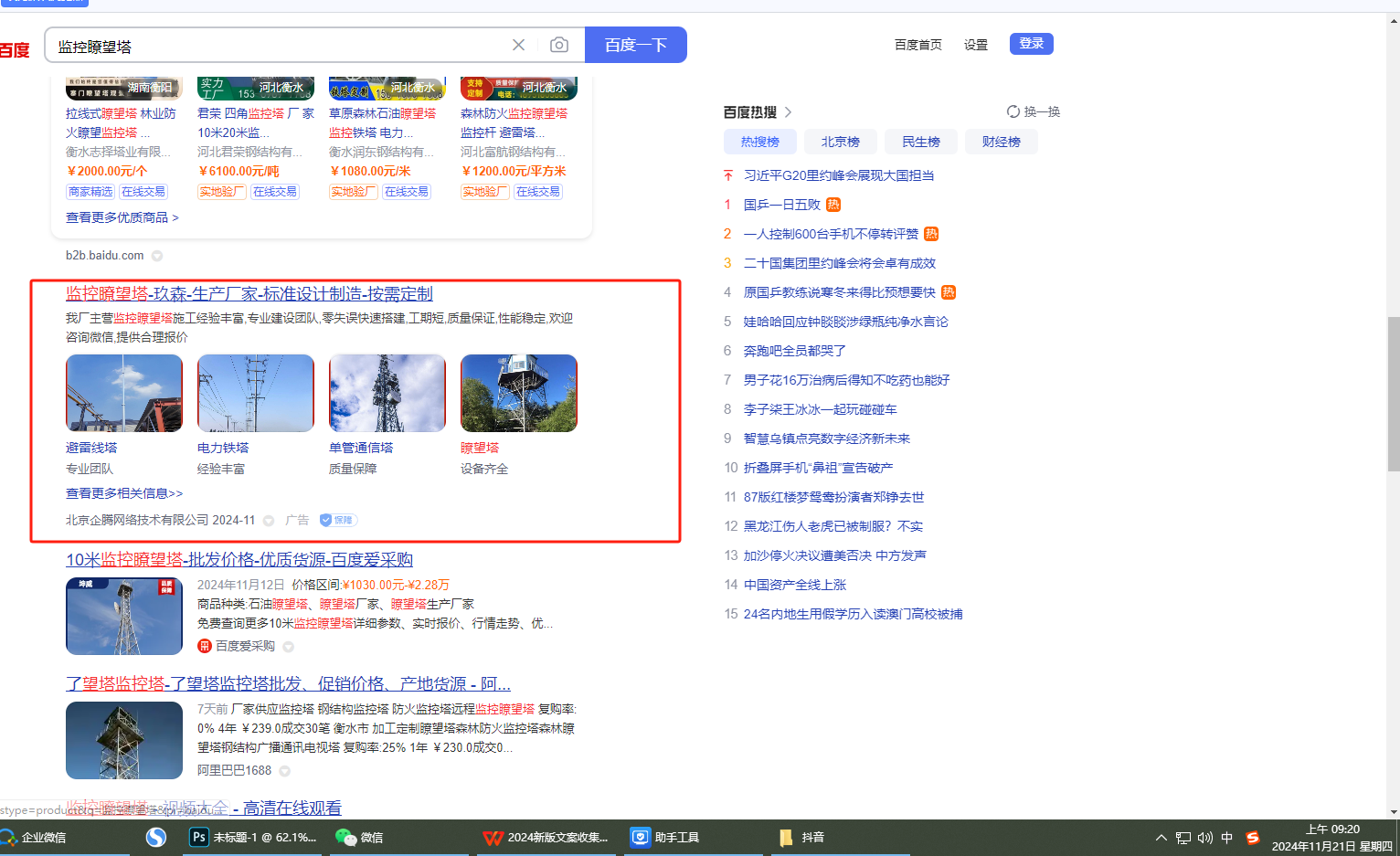Click the 登录 button
Screen dimensions: 1400x856
(x=1032, y=44)
